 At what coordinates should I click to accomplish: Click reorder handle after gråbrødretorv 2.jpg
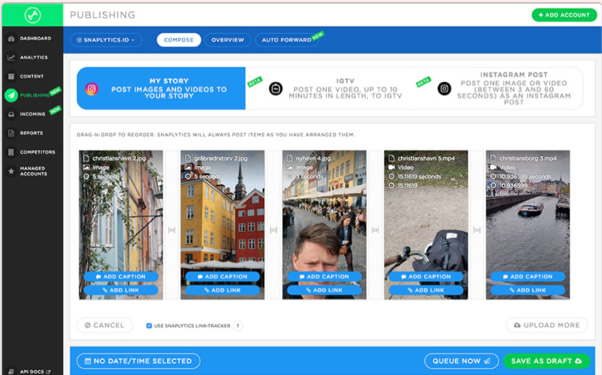[x=273, y=230]
